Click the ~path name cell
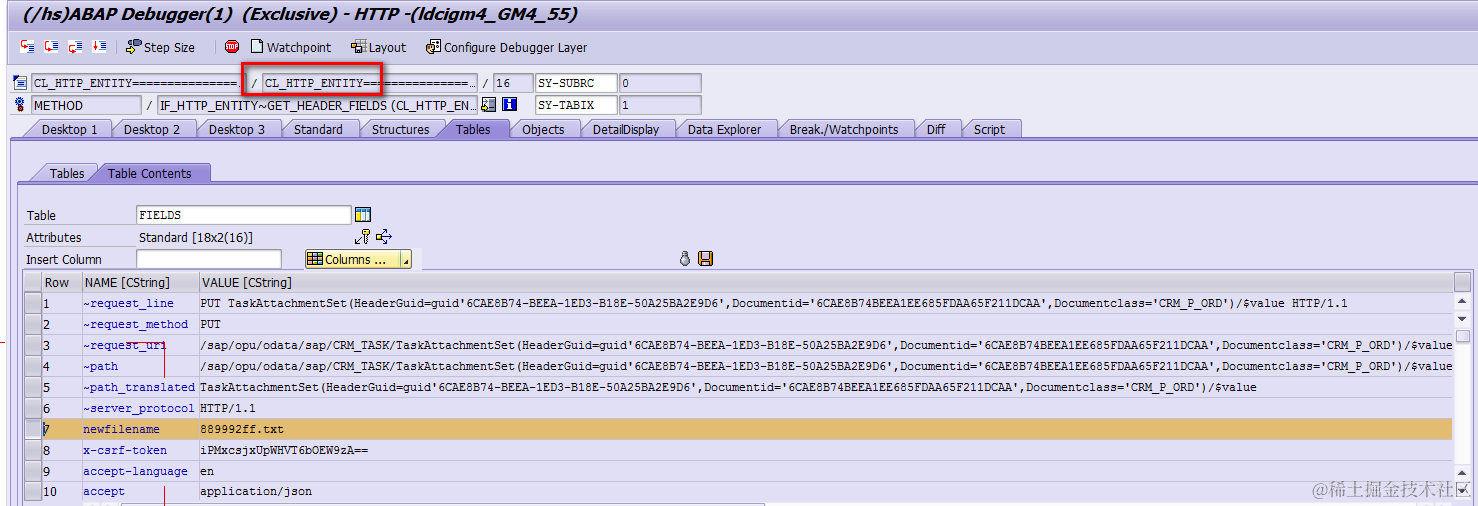This screenshot has height=506, width=1478. tap(139, 366)
